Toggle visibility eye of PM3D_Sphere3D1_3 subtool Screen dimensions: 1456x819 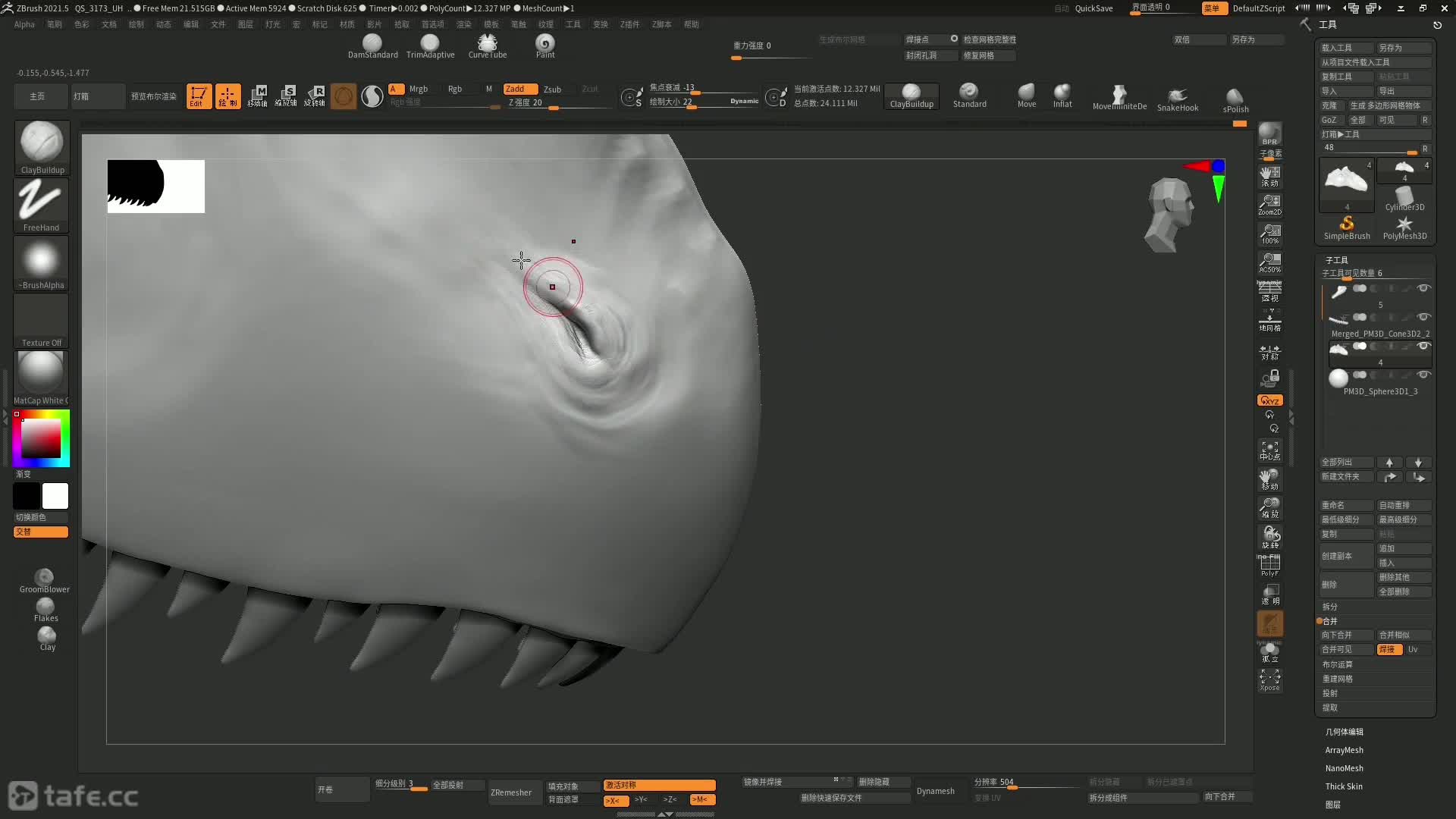tap(1423, 375)
